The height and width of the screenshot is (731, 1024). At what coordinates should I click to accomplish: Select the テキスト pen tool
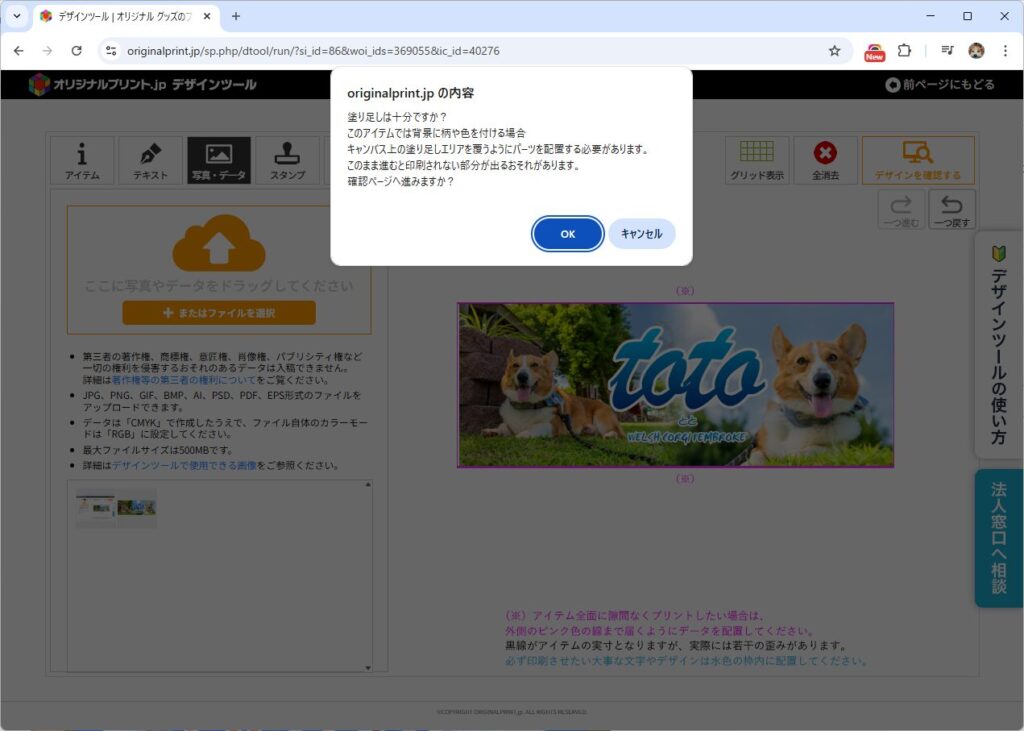[x=151, y=161]
